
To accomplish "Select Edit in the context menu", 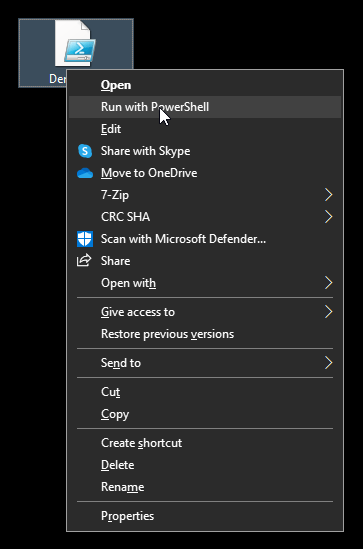I will (205, 129).
